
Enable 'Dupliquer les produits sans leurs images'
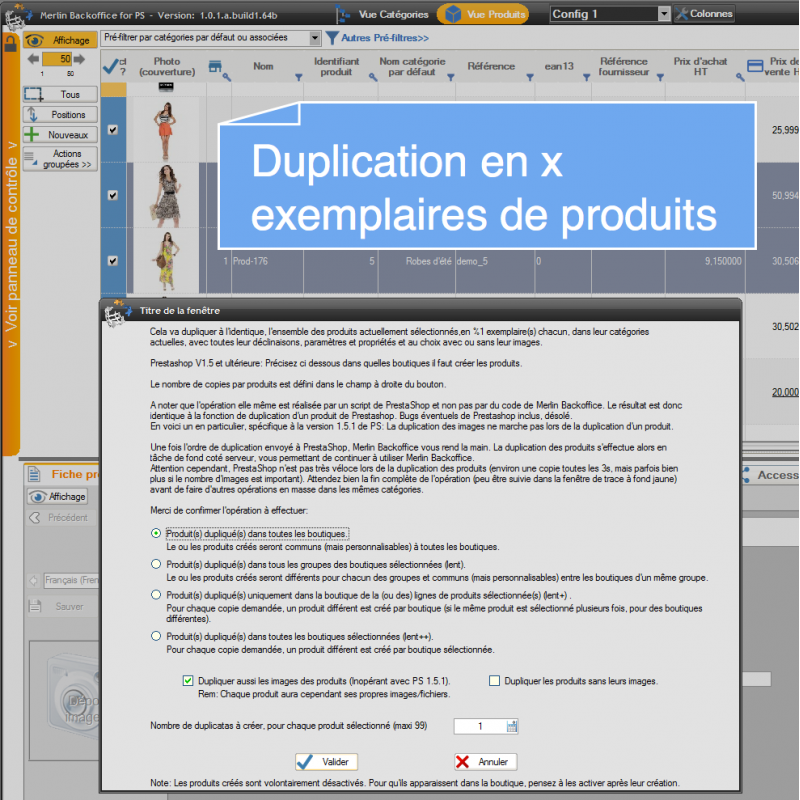click(x=494, y=681)
